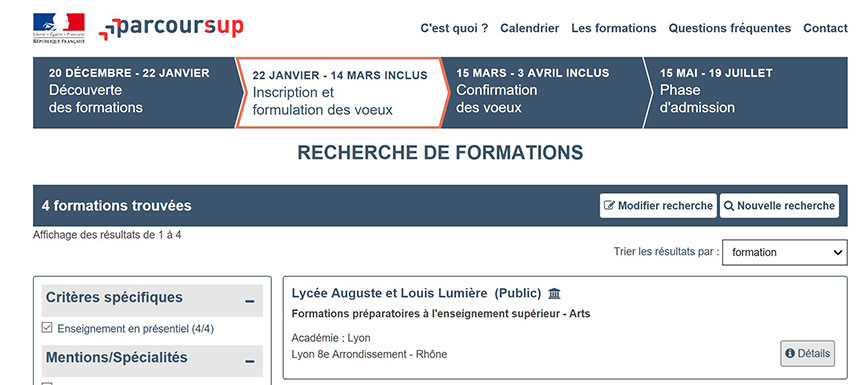Viewport: 864px width, 385px height.
Task: Click the info icon on the Détails button
Action: (x=790, y=353)
